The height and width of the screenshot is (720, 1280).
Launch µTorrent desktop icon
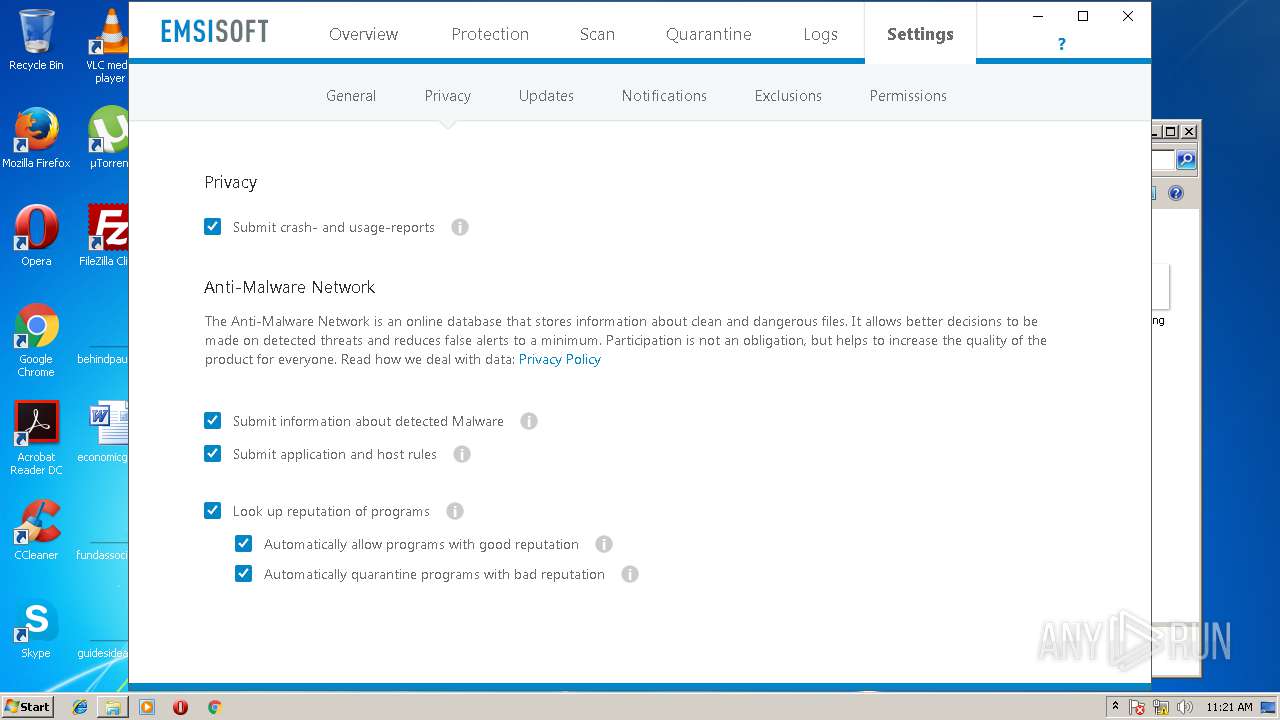(x=108, y=138)
